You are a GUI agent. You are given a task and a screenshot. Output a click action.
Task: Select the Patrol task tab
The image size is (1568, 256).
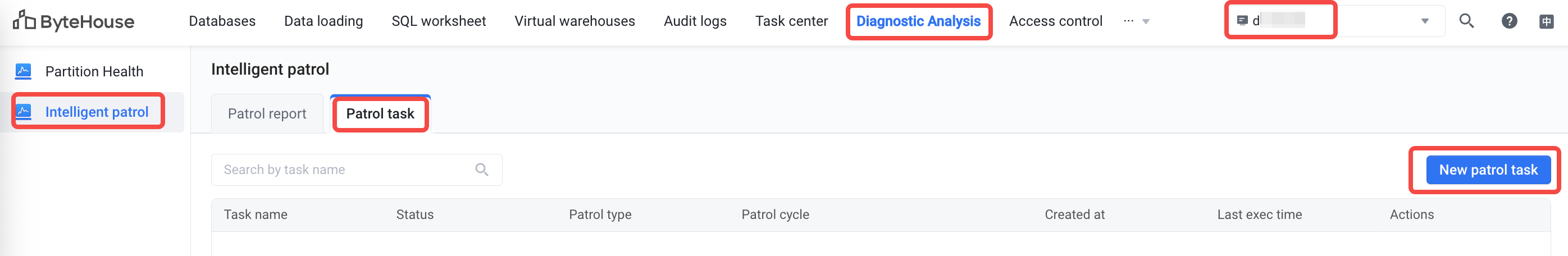380,114
